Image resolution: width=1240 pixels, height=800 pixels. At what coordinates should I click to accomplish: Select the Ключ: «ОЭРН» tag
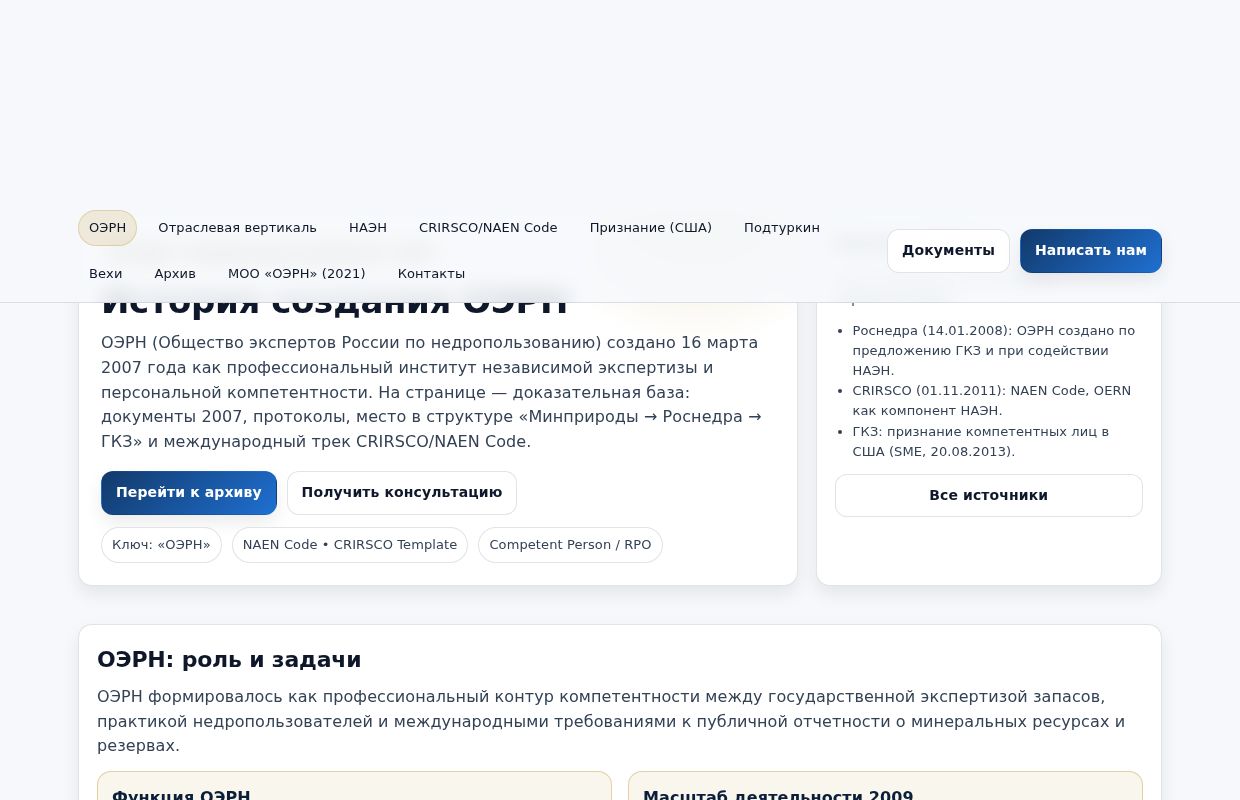(161, 544)
